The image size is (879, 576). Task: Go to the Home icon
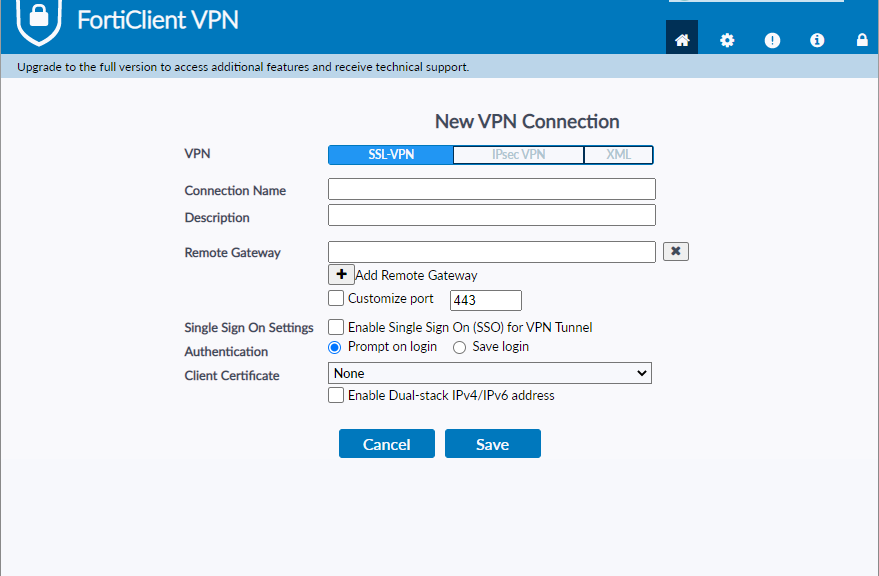coord(682,40)
